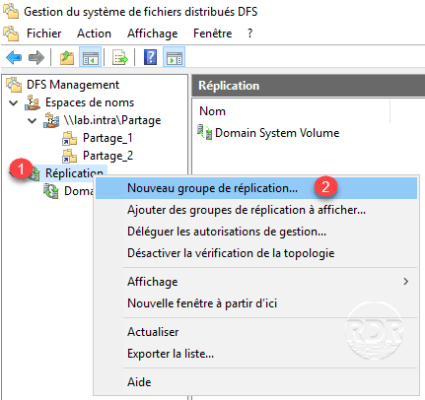Select Partage_2 in the tree
This screenshot has height=400, width=425.
108,156
